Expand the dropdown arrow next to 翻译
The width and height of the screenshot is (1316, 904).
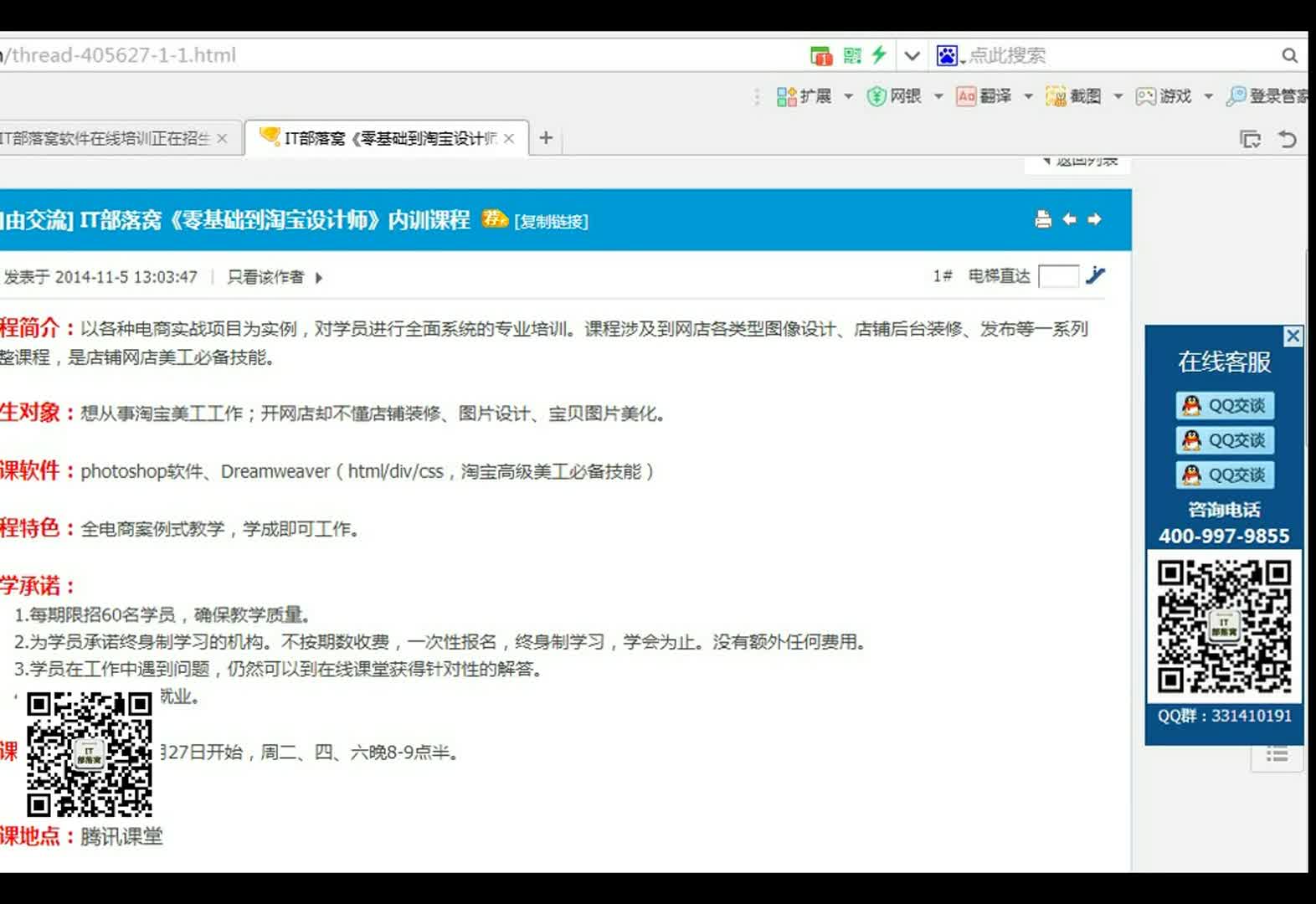[1028, 96]
